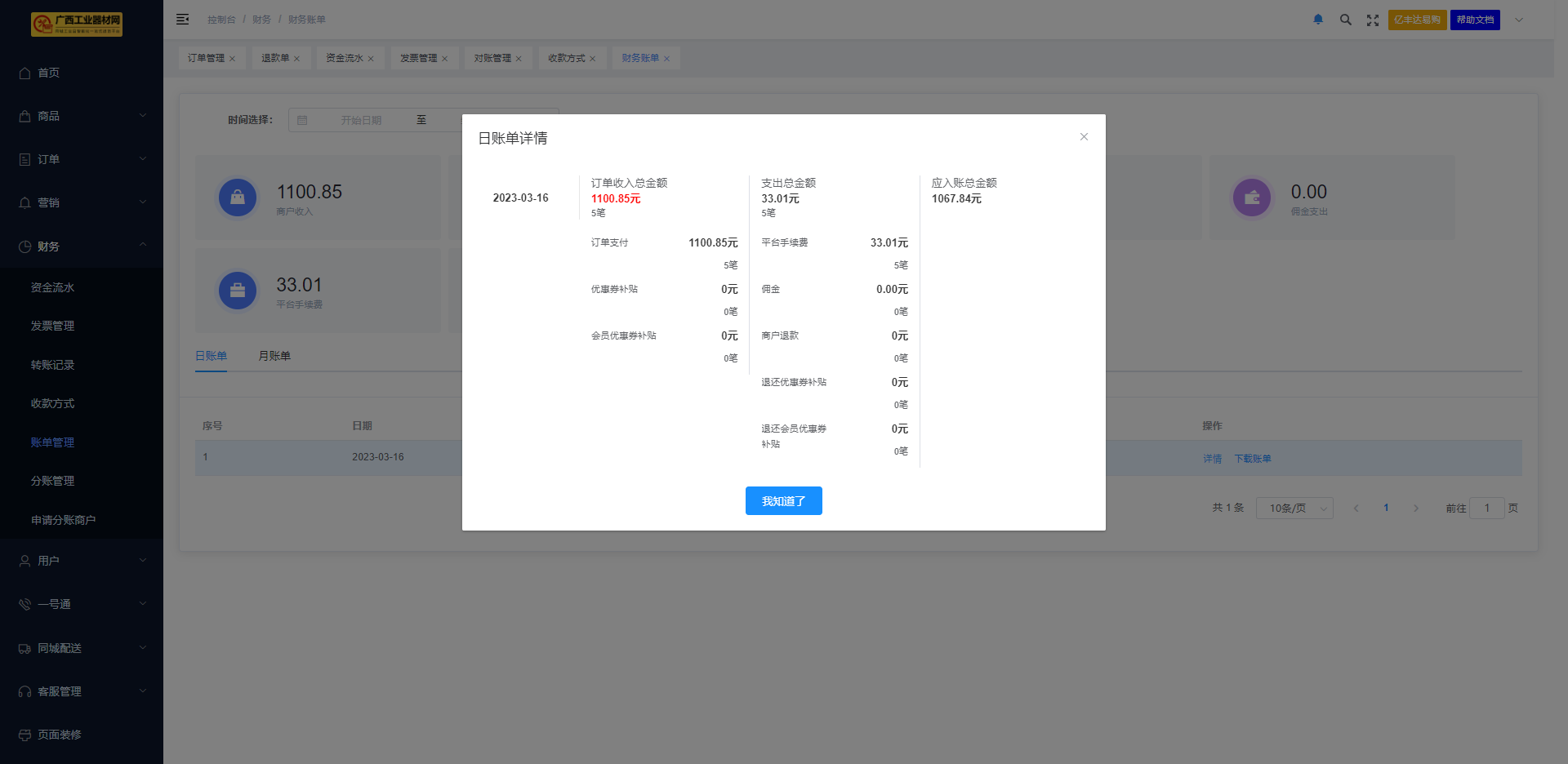This screenshot has height=764, width=1568.
Task: Click the 平台手续费 briefcase icon
Action: (238, 291)
